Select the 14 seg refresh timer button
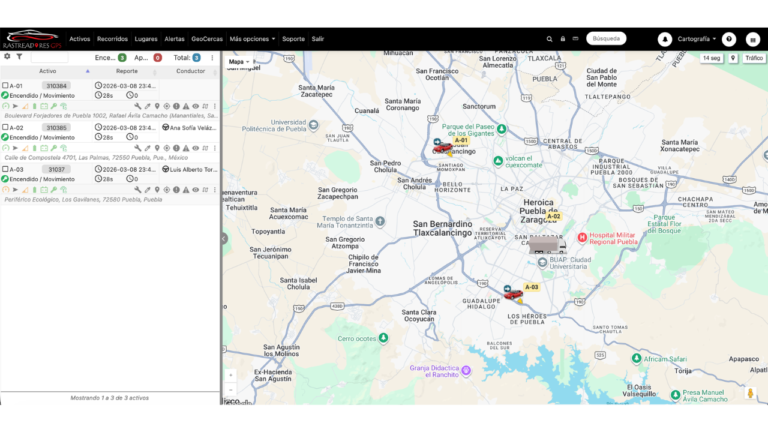Screen dimensions: 768x432 point(711,58)
